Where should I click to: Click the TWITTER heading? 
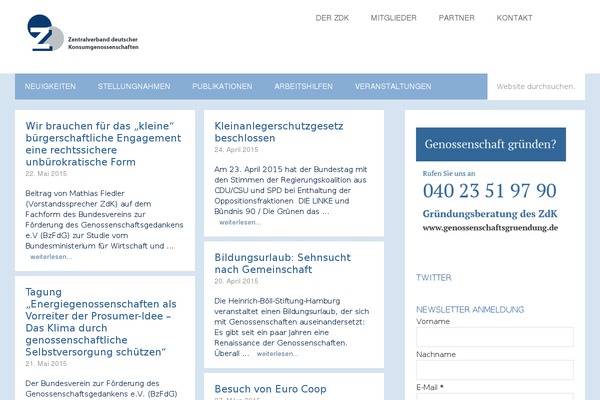coord(434,278)
